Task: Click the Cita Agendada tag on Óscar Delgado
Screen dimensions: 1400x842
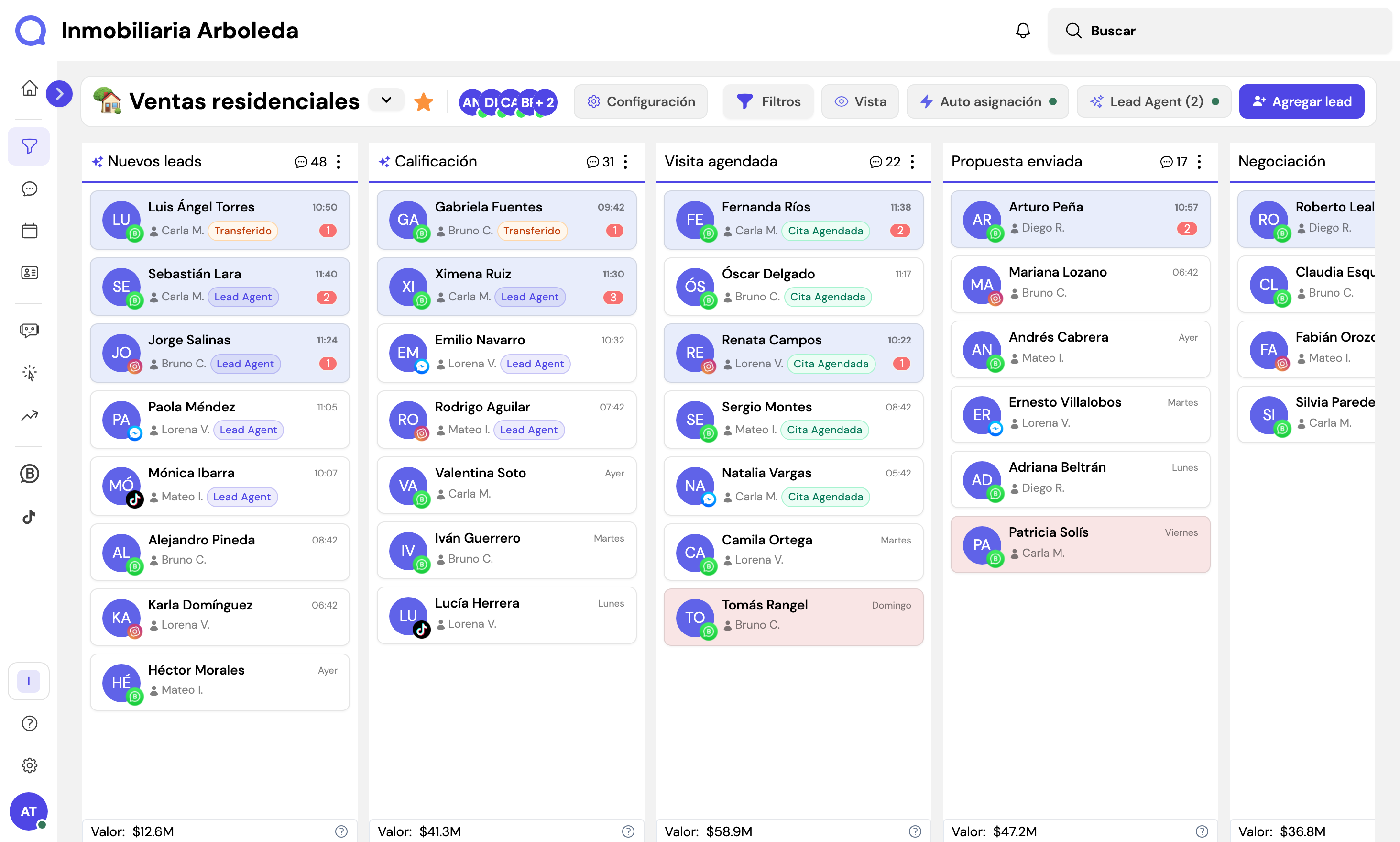Action: point(828,297)
